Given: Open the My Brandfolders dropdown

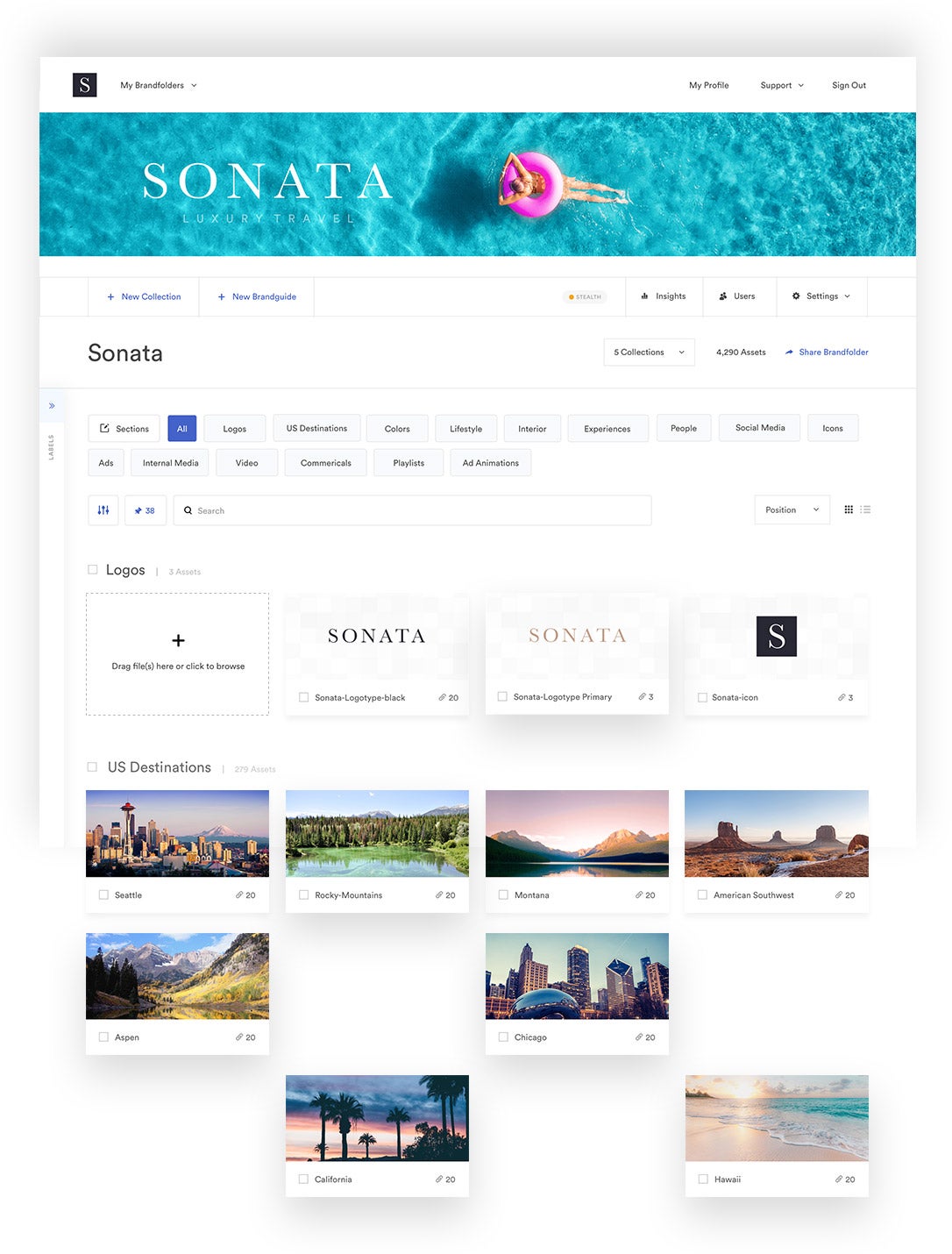Looking at the screenshot, I should 159,85.
